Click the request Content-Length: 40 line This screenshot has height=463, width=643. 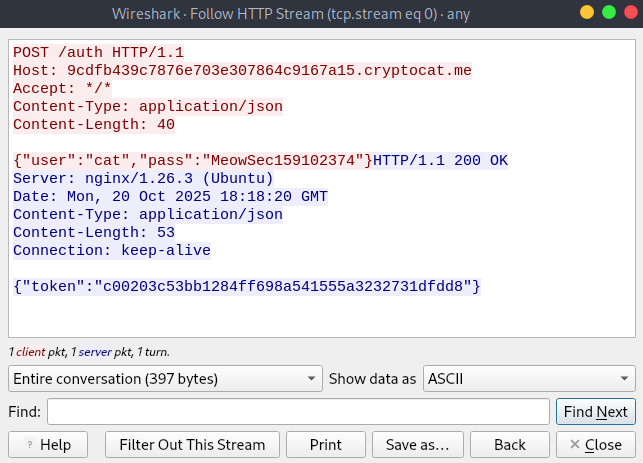tap(94, 124)
